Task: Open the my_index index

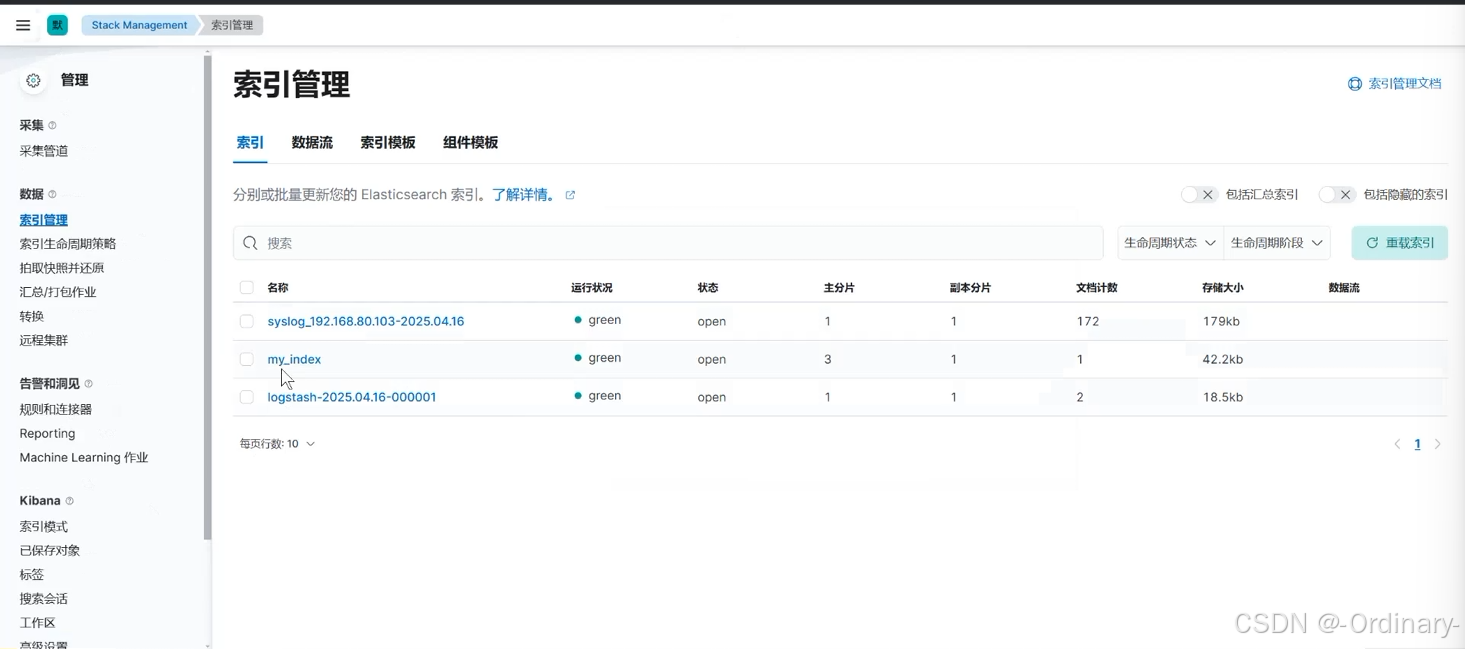Action: click(x=294, y=359)
